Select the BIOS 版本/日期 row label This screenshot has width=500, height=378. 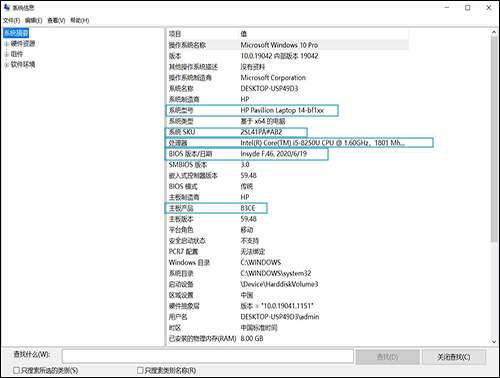[190, 154]
